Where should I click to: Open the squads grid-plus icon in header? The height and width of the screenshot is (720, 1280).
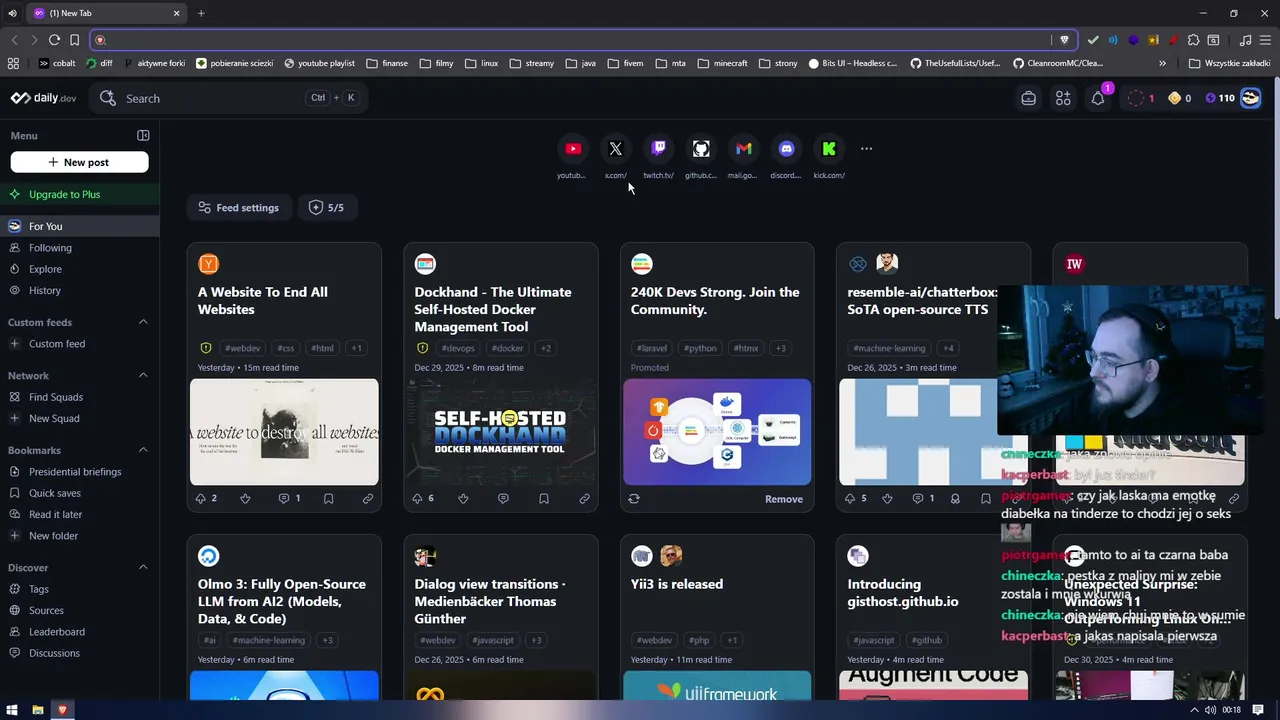1063,98
